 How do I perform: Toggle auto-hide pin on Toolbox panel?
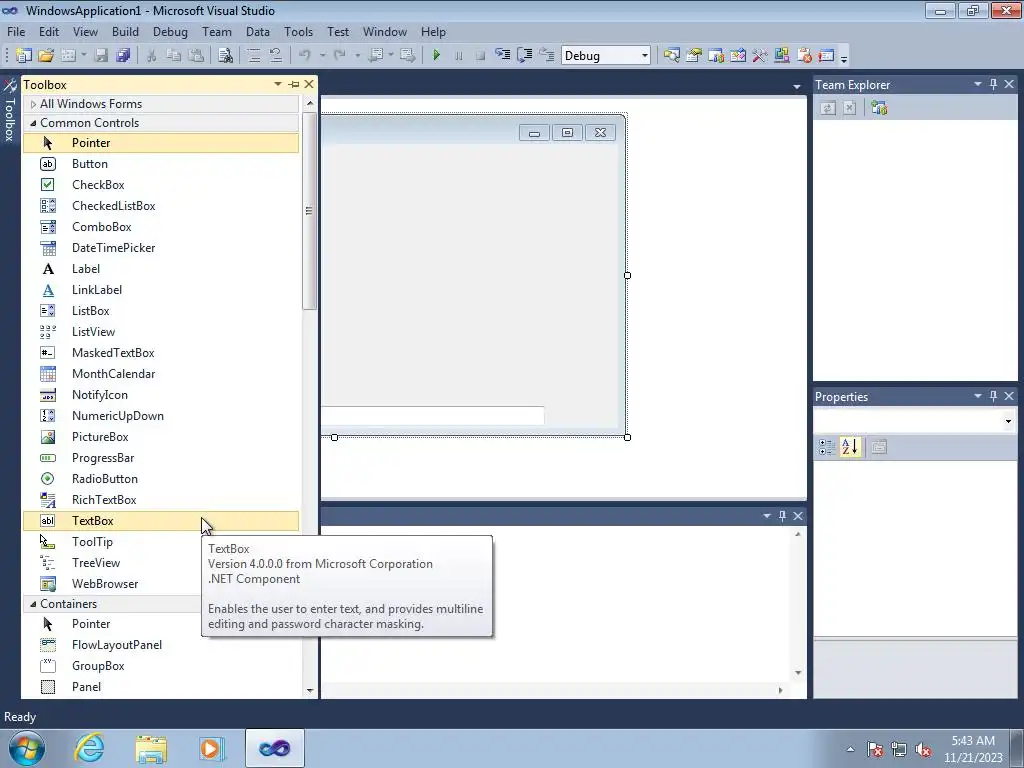click(294, 84)
